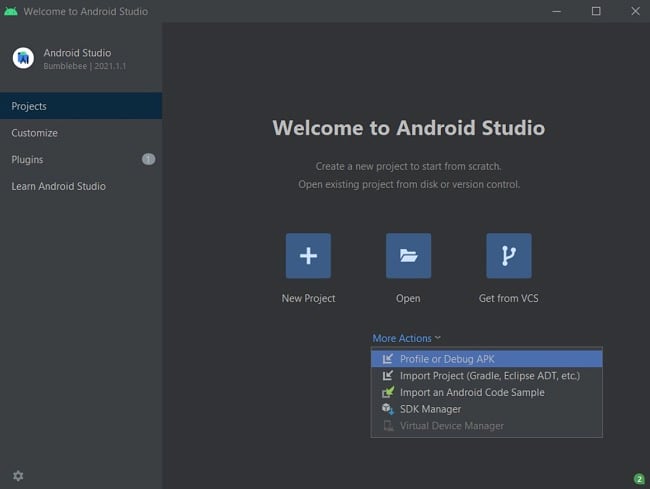Image resolution: width=650 pixels, height=489 pixels.
Task: Click the Bumblebee | 2021.1.1 version text
Action: (x=85, y=66)
